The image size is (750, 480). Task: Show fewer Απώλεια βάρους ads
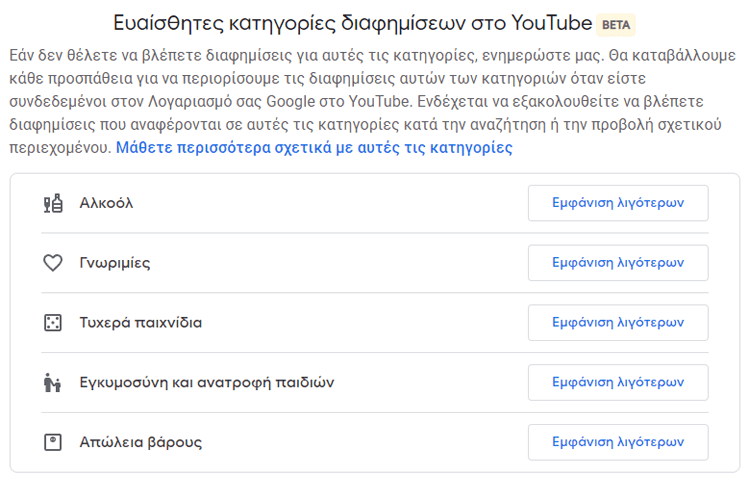coord(618,442)
